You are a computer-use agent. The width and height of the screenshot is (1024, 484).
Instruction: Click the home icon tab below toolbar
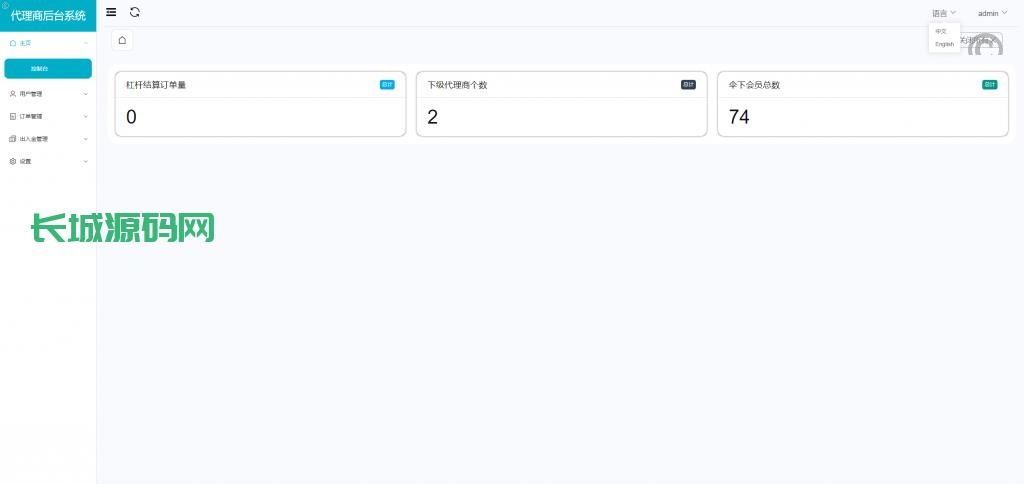pyautogui.click(x=122, y=40)
